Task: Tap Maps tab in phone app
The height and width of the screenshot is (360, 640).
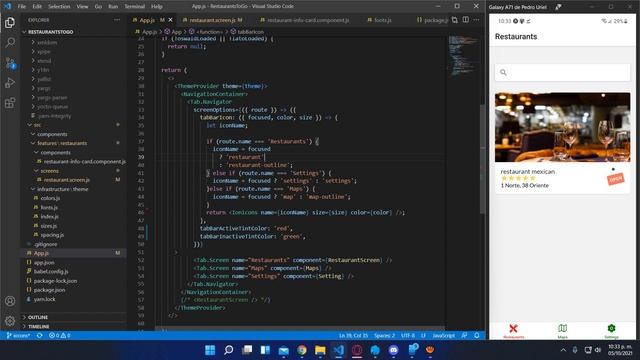Action: [562, 331]
